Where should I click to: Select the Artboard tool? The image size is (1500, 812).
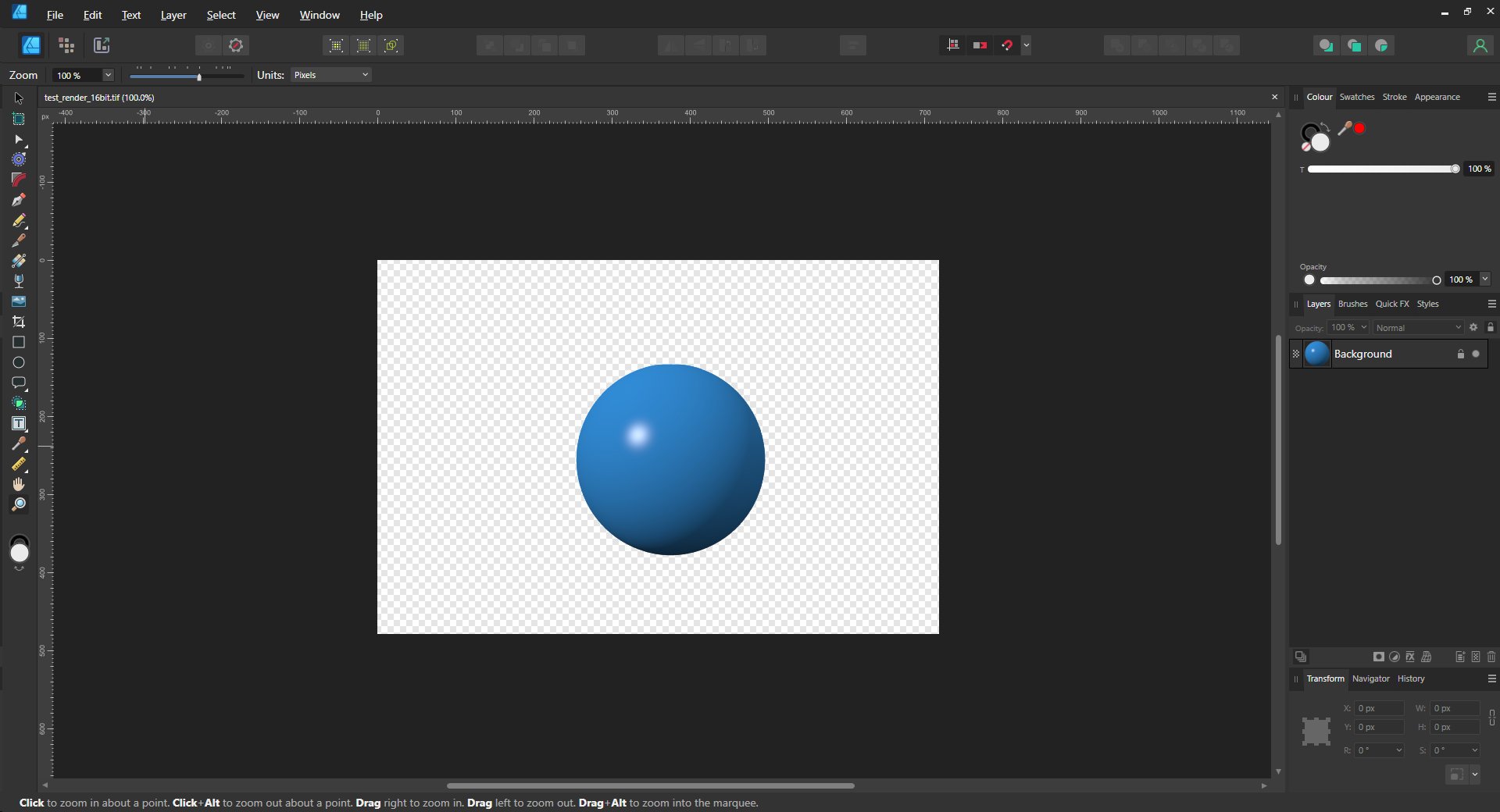coord(19,119)
